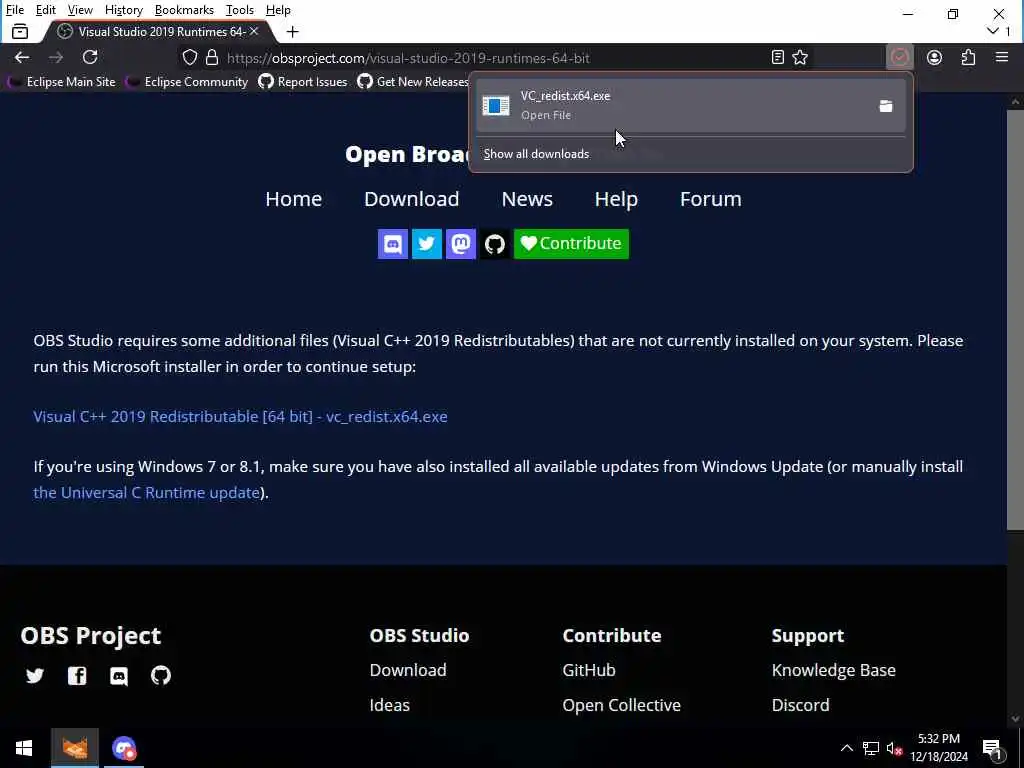Click the Firefox taskbar icon
1024x768 pixels.
(x=74, y=748)
